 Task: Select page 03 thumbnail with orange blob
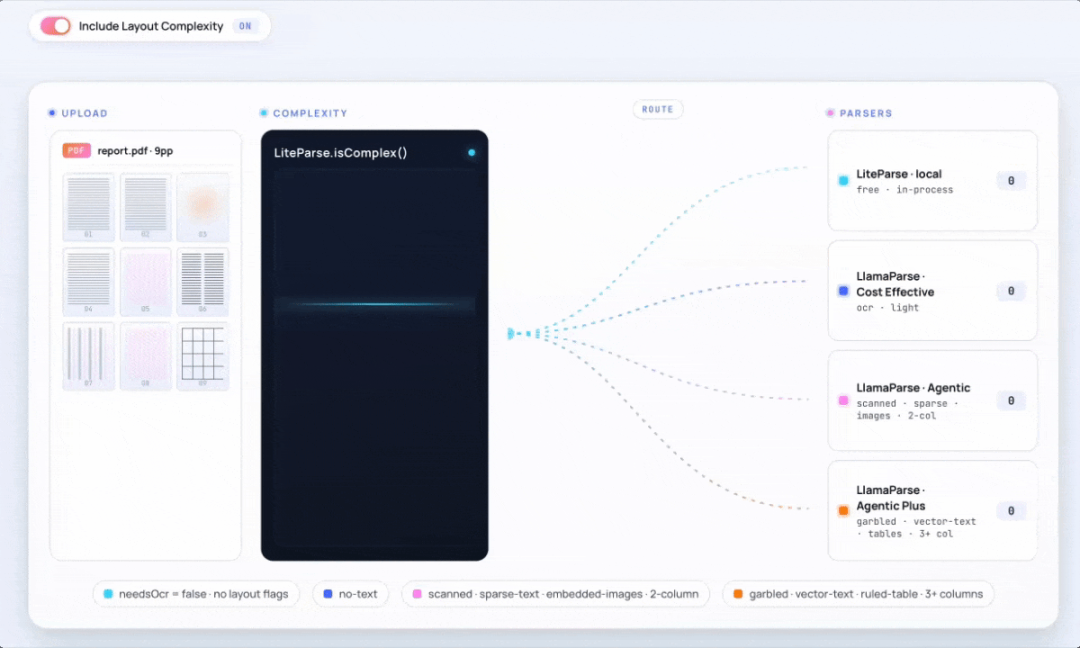[x=202, y=207]
